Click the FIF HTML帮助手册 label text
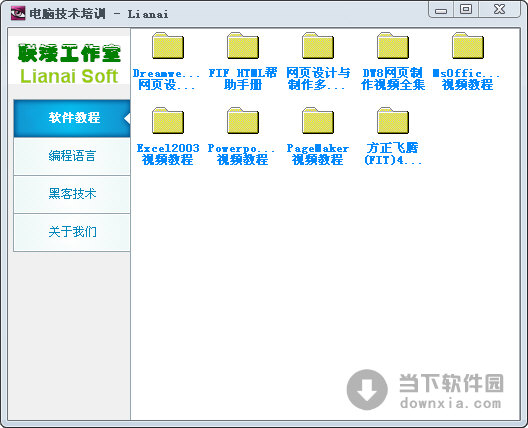Viewport: 528px width, 428px height. tap(243, 79)
